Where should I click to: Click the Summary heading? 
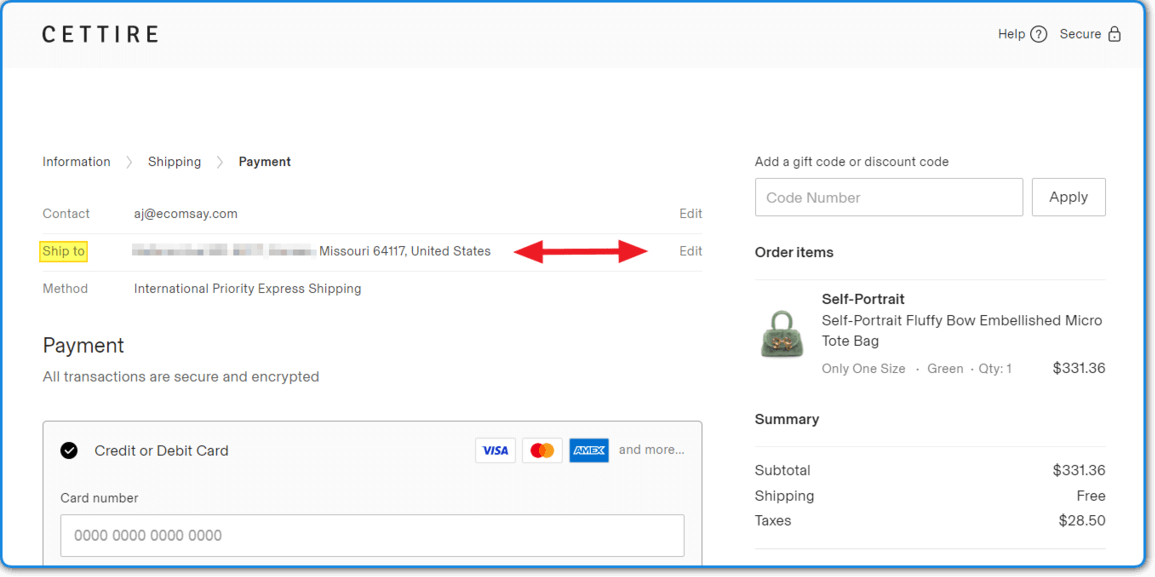click(787, 419)
